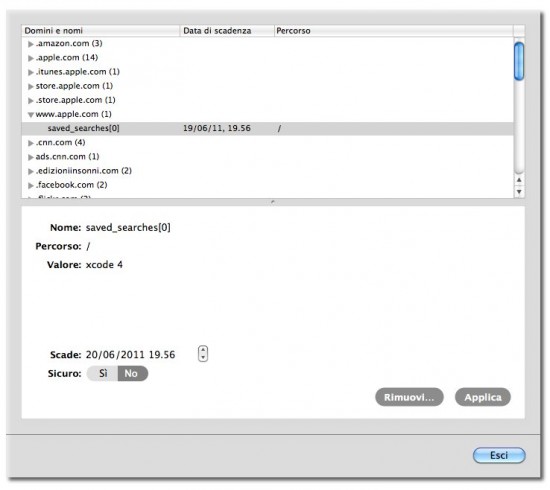Set Sicuro to No
550x490 pixels.
pos(133,373)
